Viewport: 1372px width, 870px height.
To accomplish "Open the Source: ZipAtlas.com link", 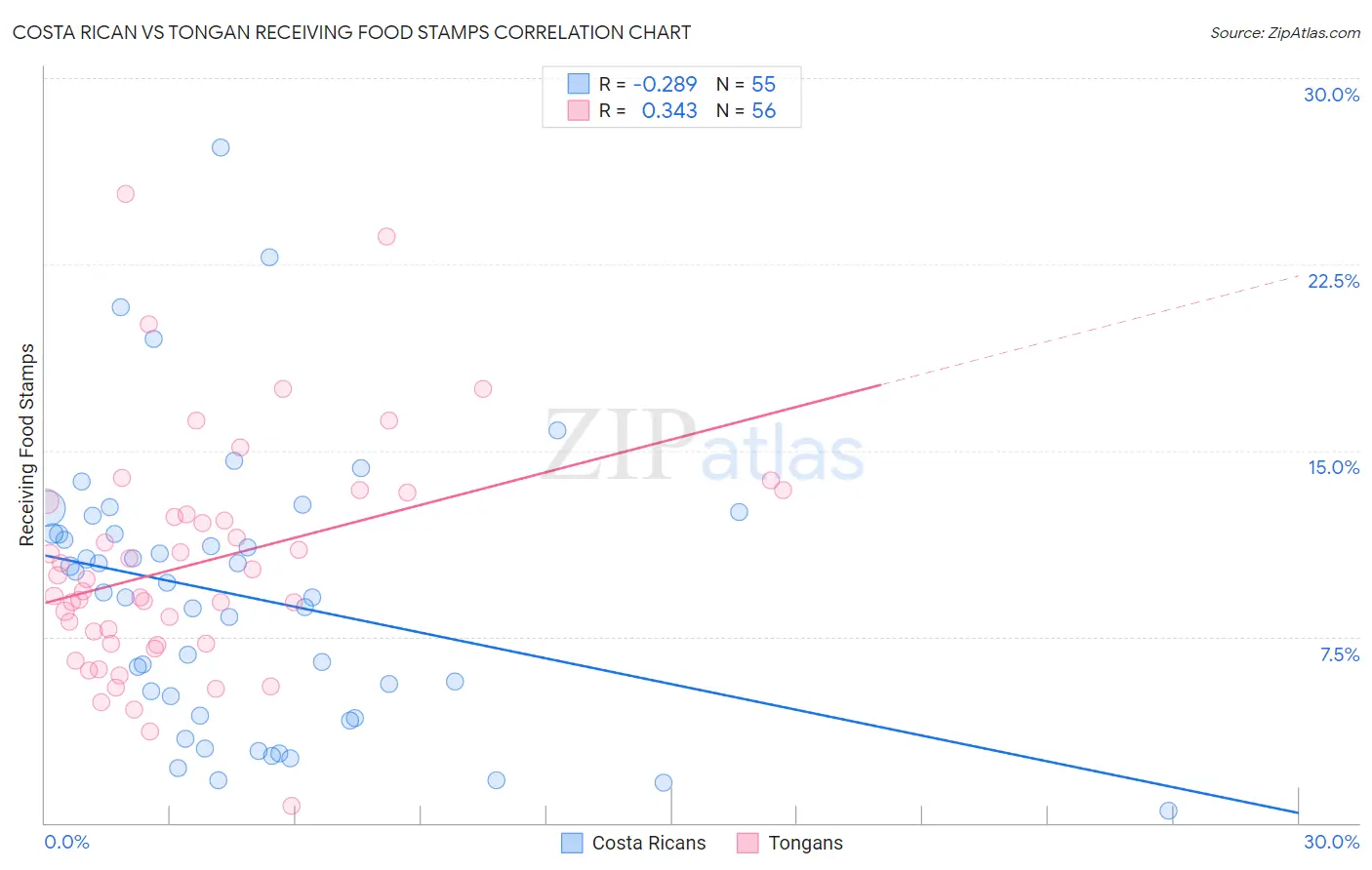I will click(x=1284, y=33).
